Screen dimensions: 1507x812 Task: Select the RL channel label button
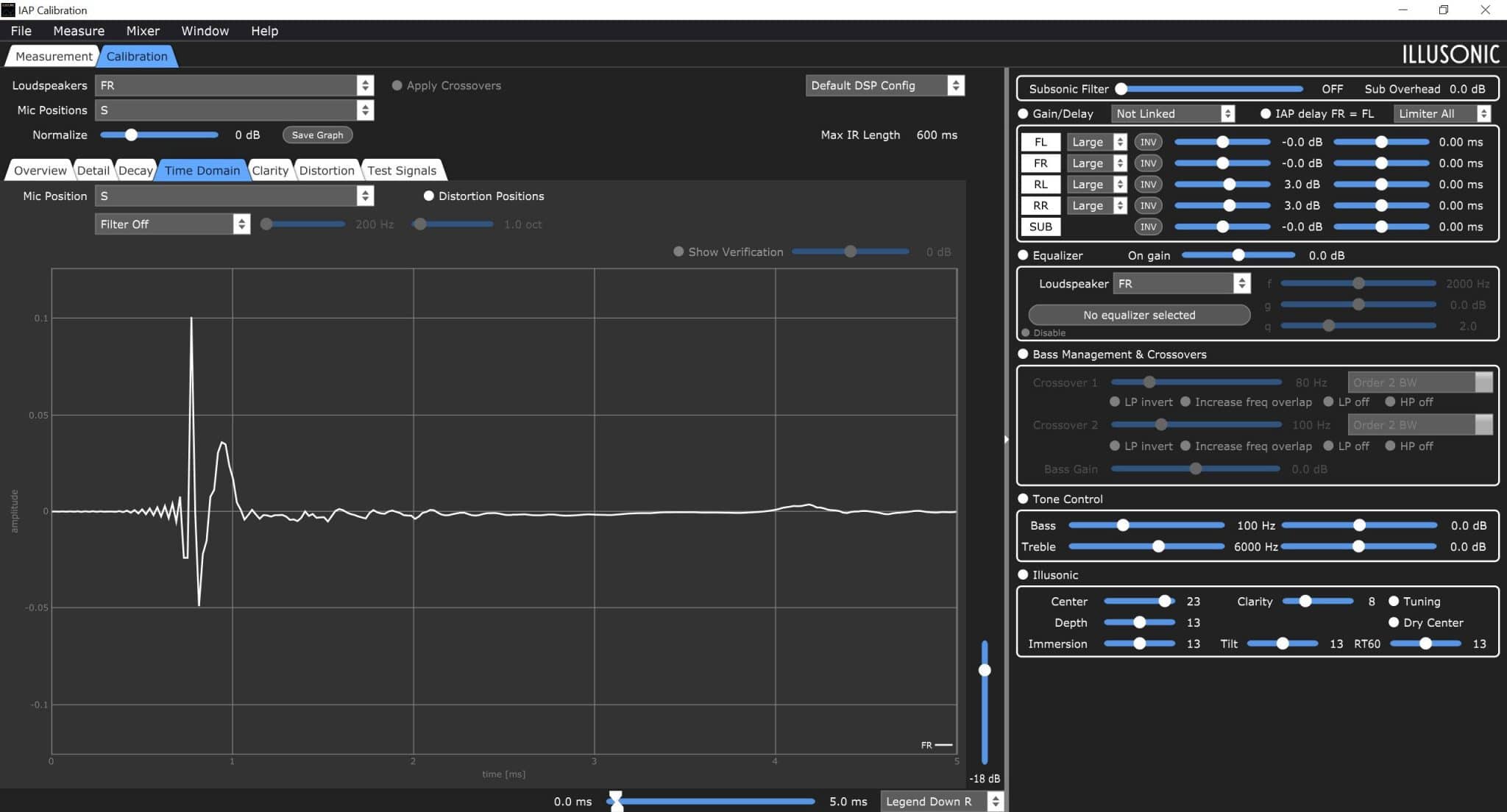pos(1040,185)
